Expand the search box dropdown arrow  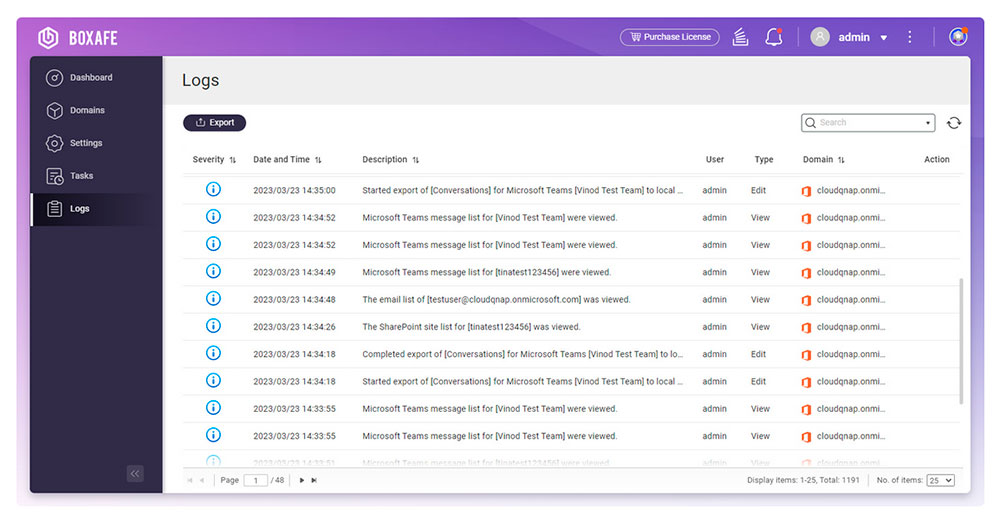928,123
